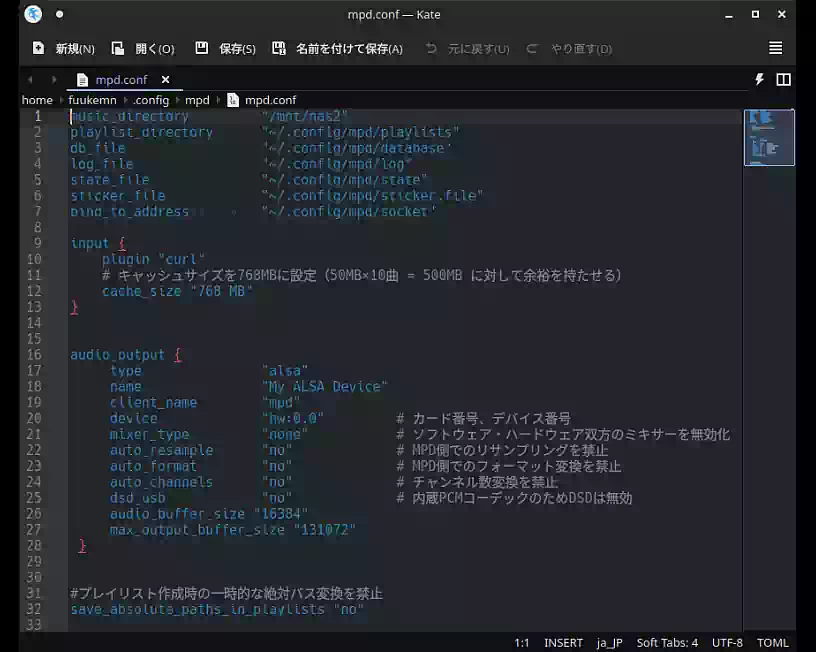Click the minimap scrollbar preview
Viewport: 816px width, 652px height.
769,137
